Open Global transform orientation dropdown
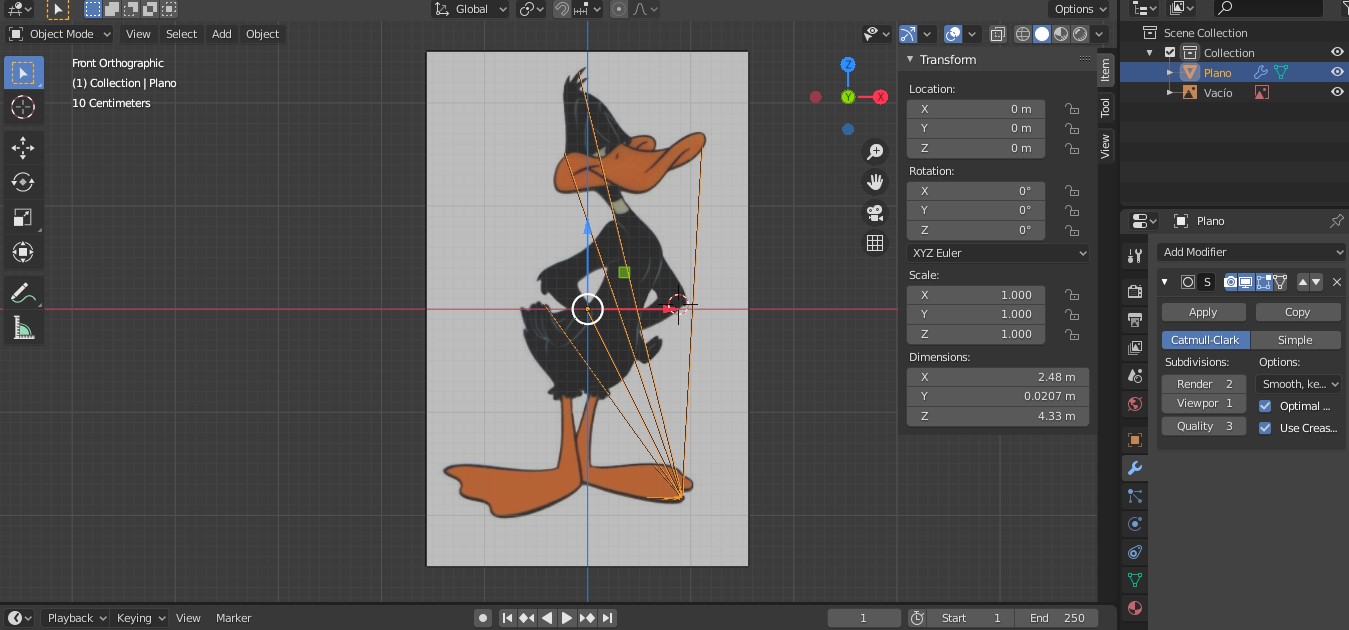Screen dimensions: 1349x630 tap(471, 9)
